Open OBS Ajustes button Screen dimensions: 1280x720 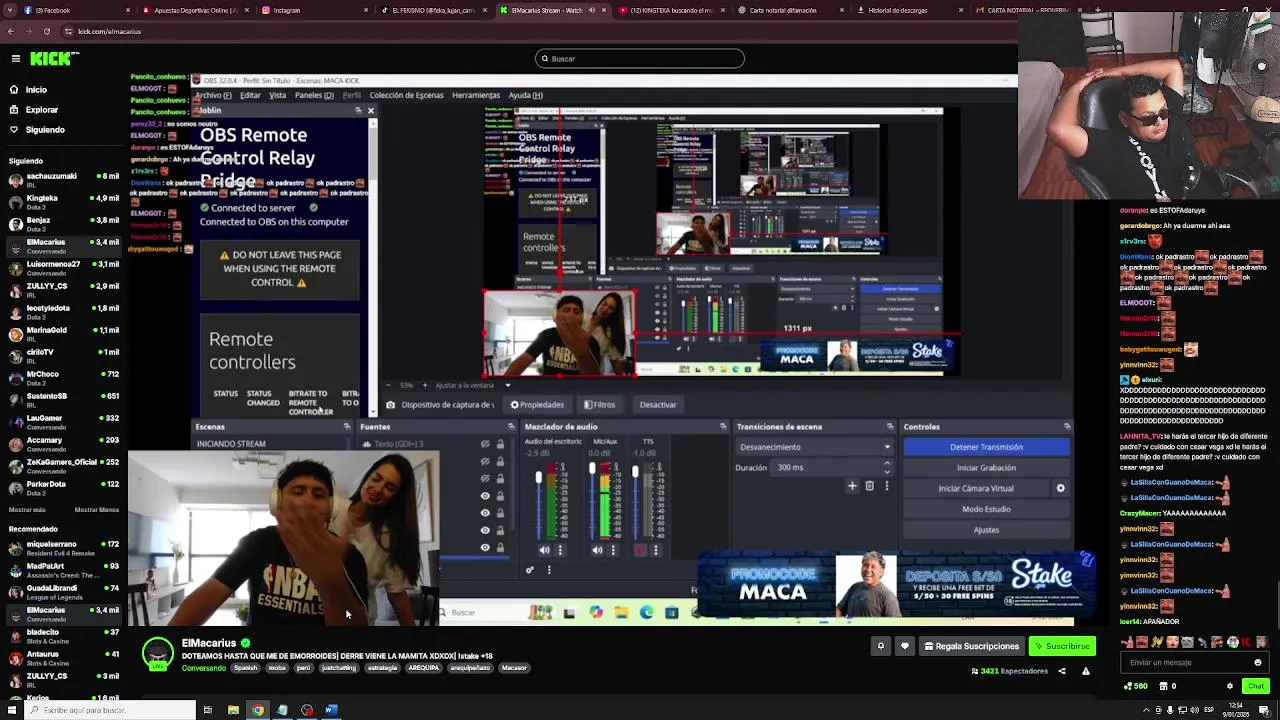pyautogui.click(x=986, y=530)
